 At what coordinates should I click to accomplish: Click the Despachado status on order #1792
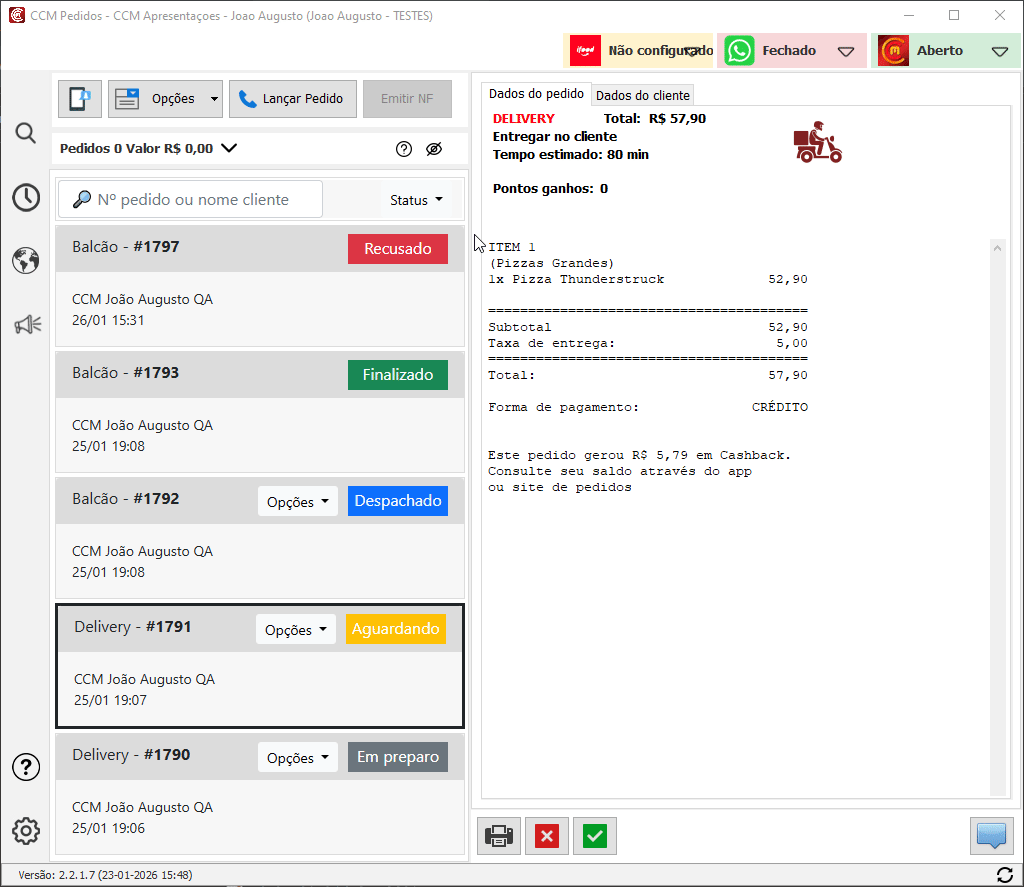397,502
